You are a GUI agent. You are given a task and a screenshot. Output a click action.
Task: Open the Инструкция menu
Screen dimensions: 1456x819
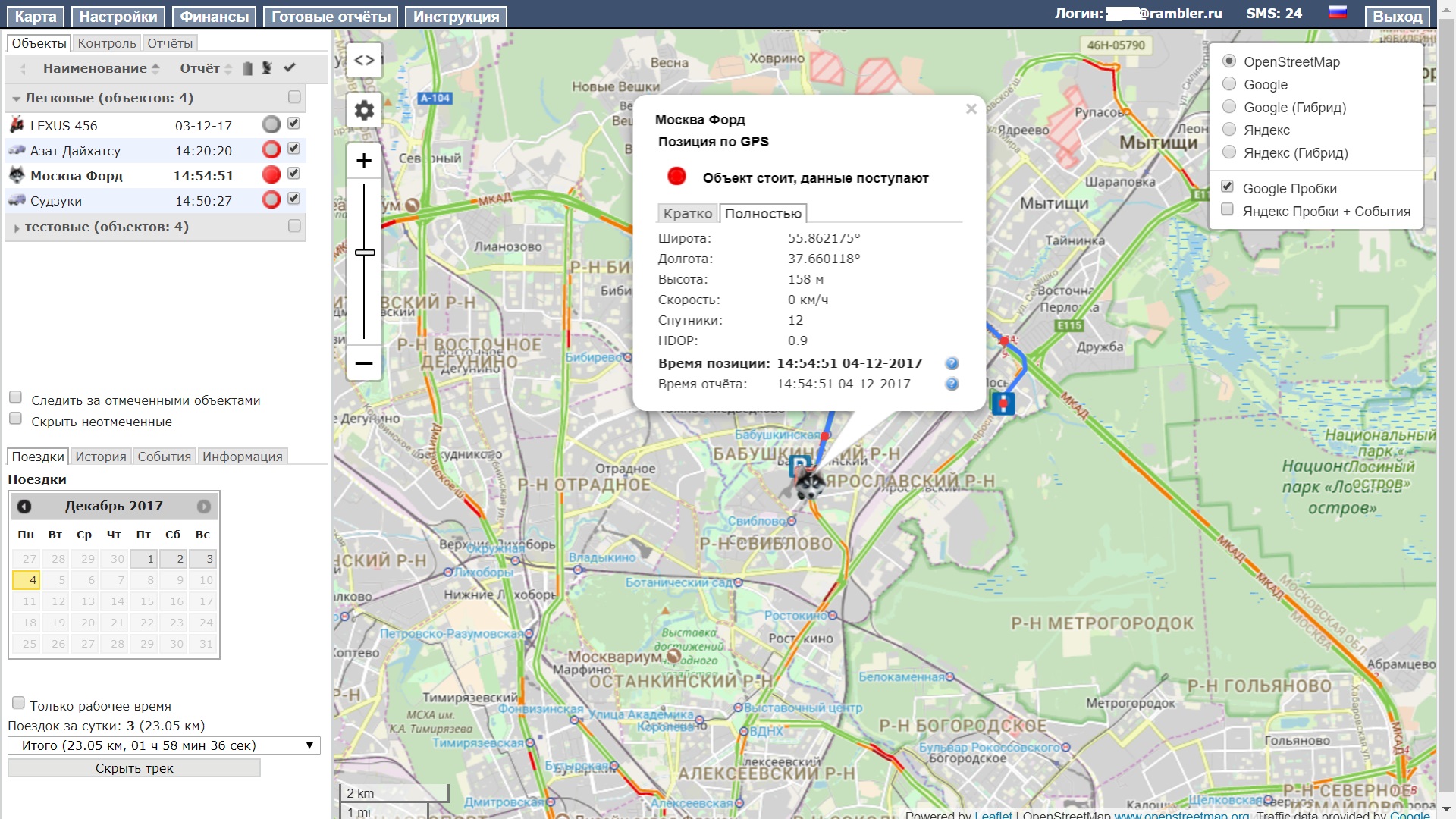[457, 17]
